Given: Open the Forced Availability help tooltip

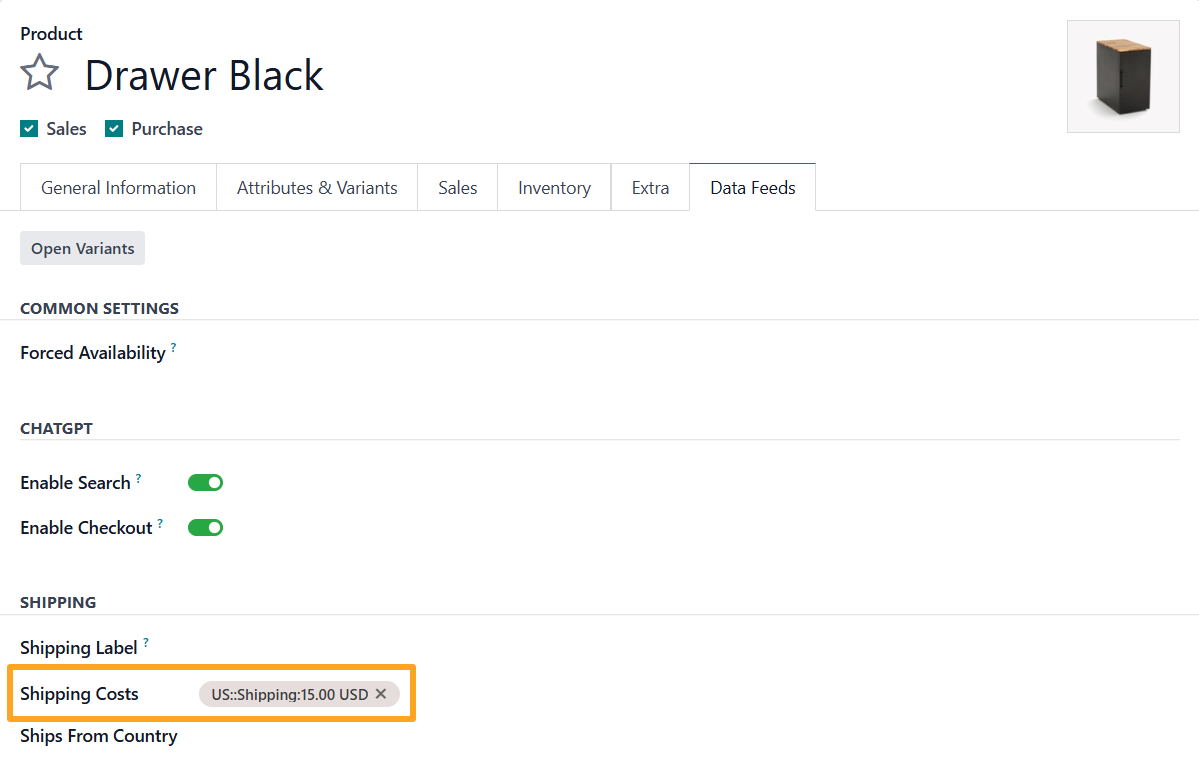Looking at the screenshot, I should [x=174, y=345].
